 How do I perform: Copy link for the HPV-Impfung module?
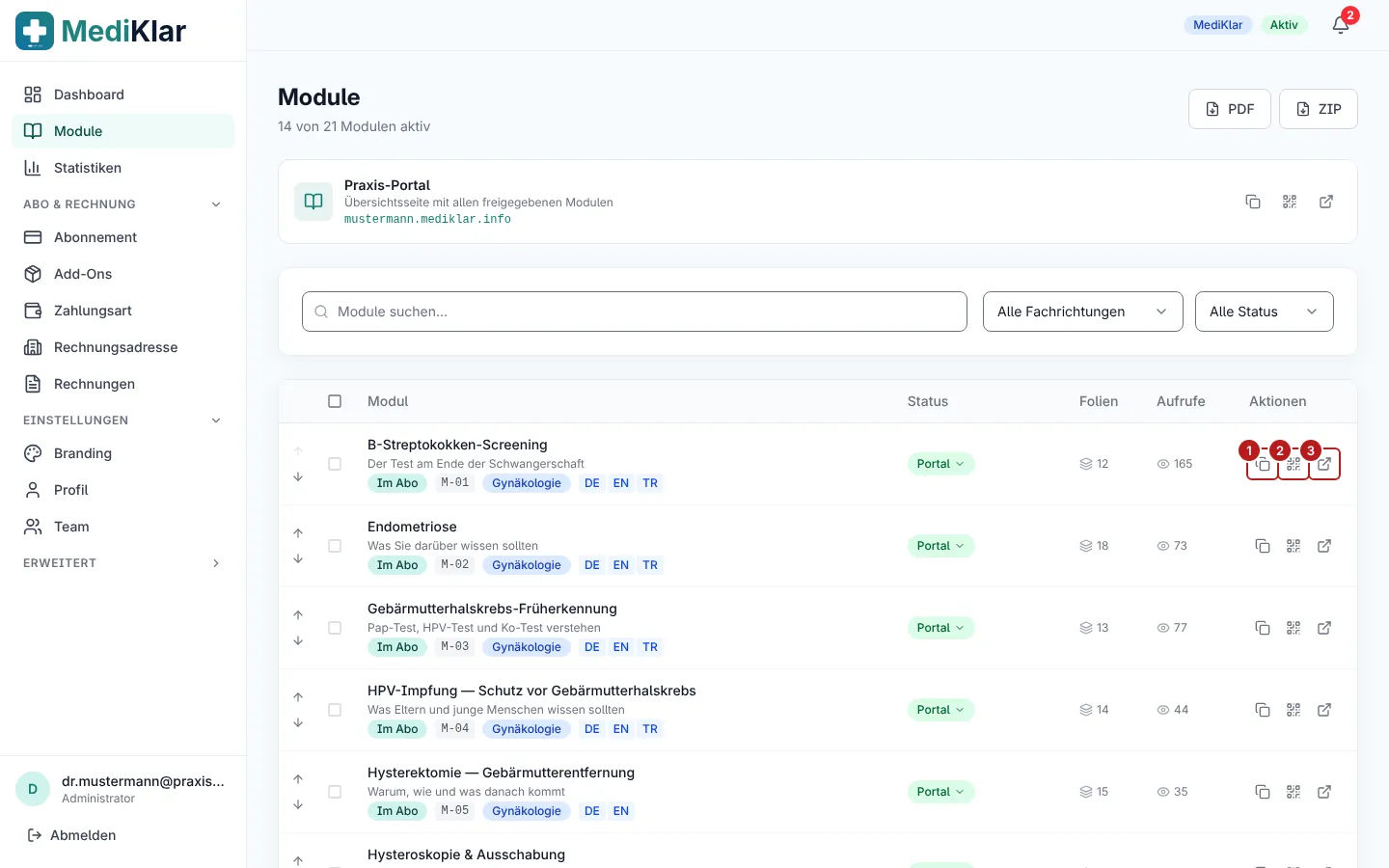click(1263, 710)
